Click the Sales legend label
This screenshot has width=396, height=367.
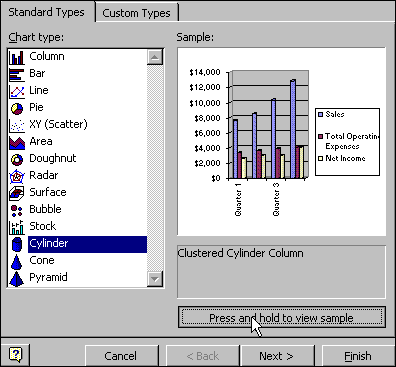click(x=335, y=114)
